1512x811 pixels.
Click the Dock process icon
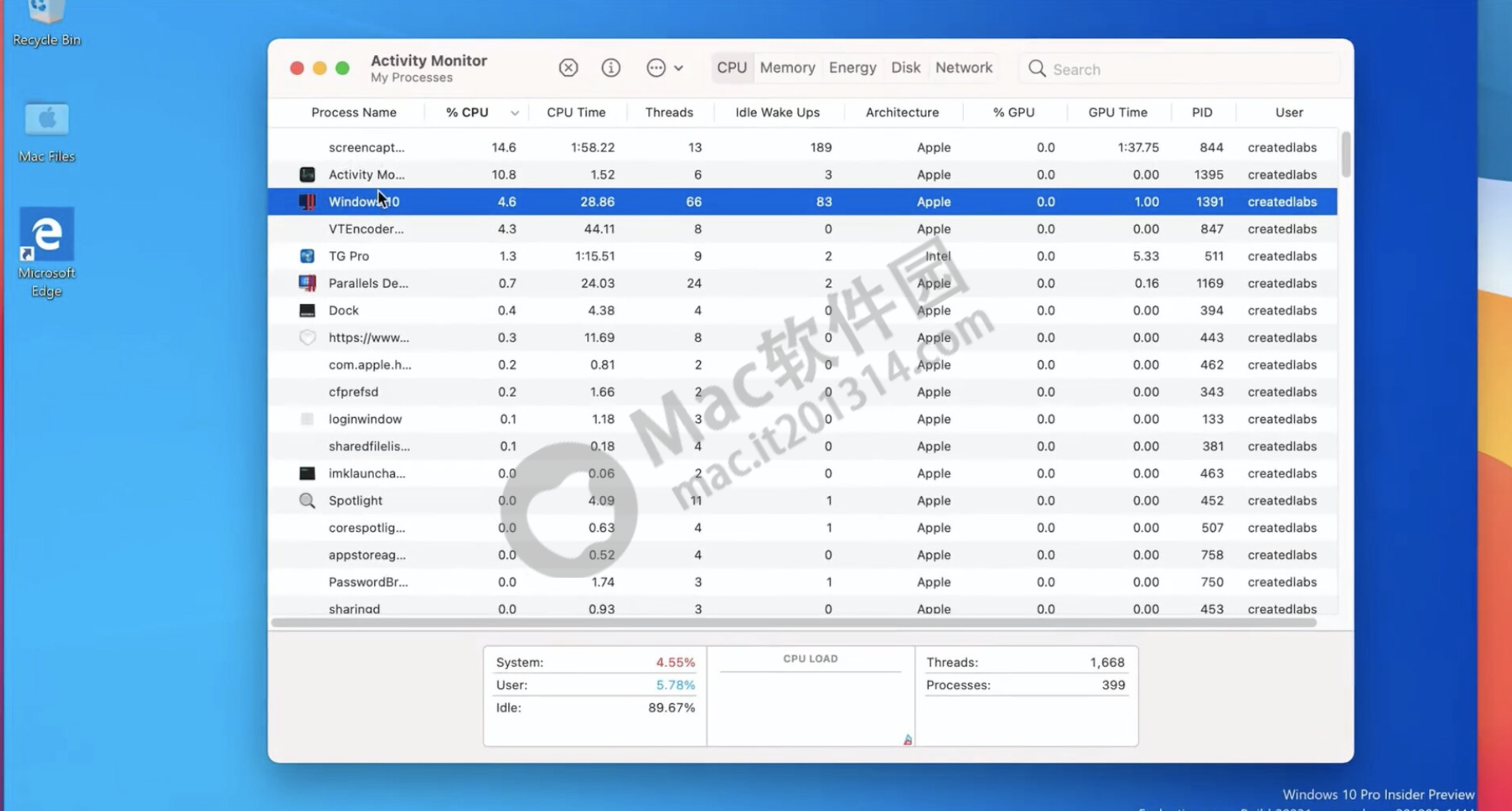307,311
